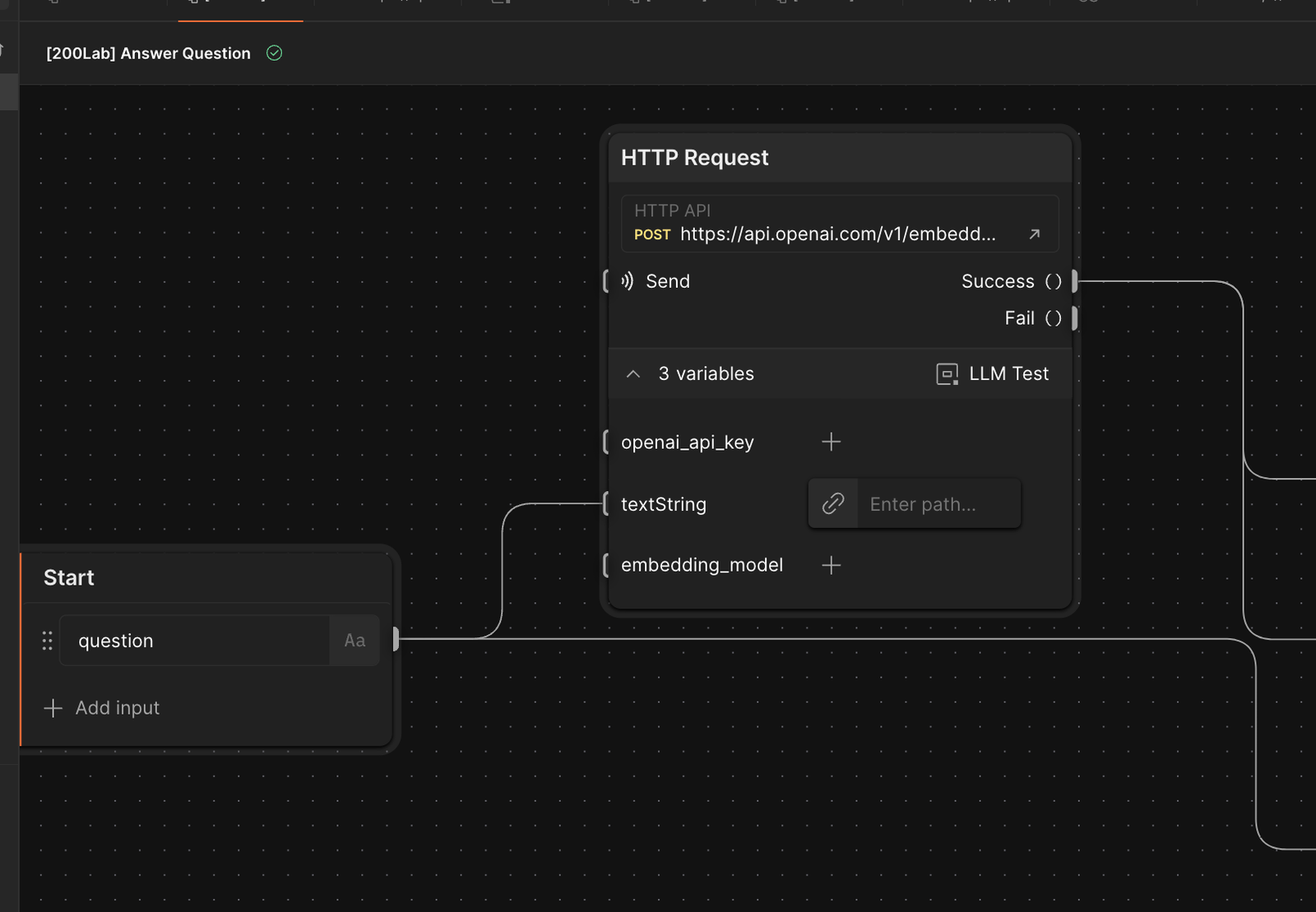This screenshot has width=1316, height=912.
Task: Collapse the 3 variables section
Action: click(633, 374)
